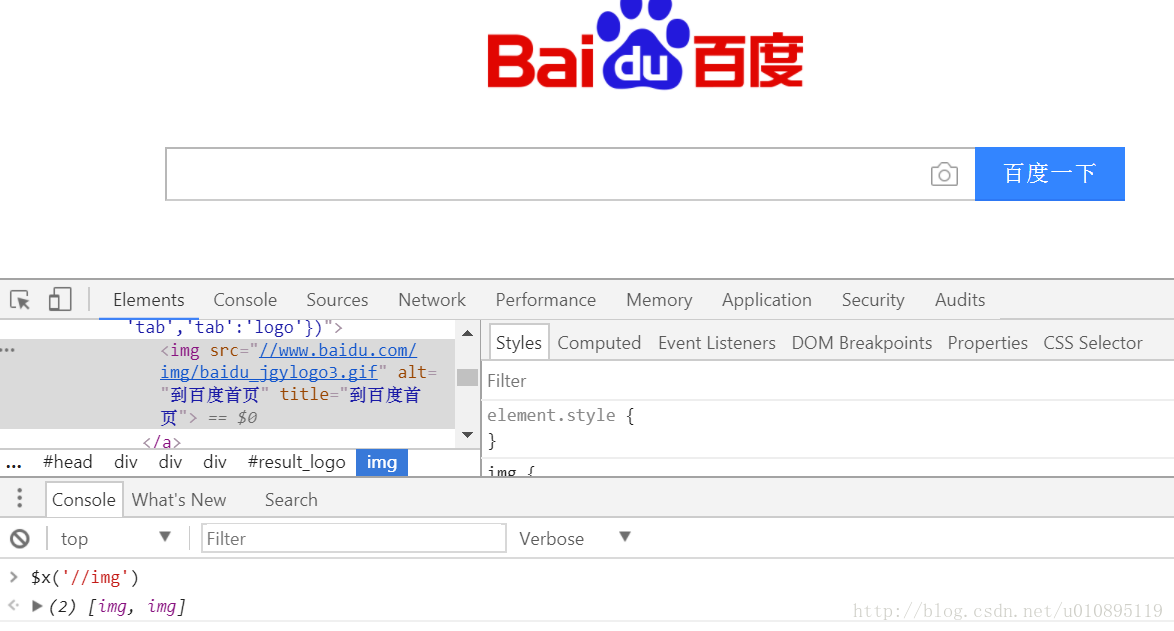The image size is (1174, 631).
Task: Click the Styles Filter input field
Action: [x=827, y=380]
